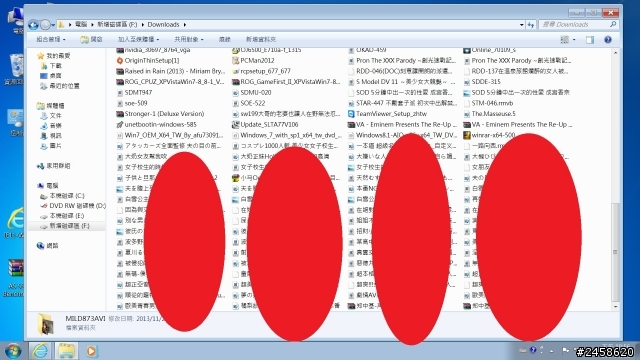Select the winrar-x64-500 file
Image resolution: width=640 pixels, height=360 pixels.
tap(489, 135)
